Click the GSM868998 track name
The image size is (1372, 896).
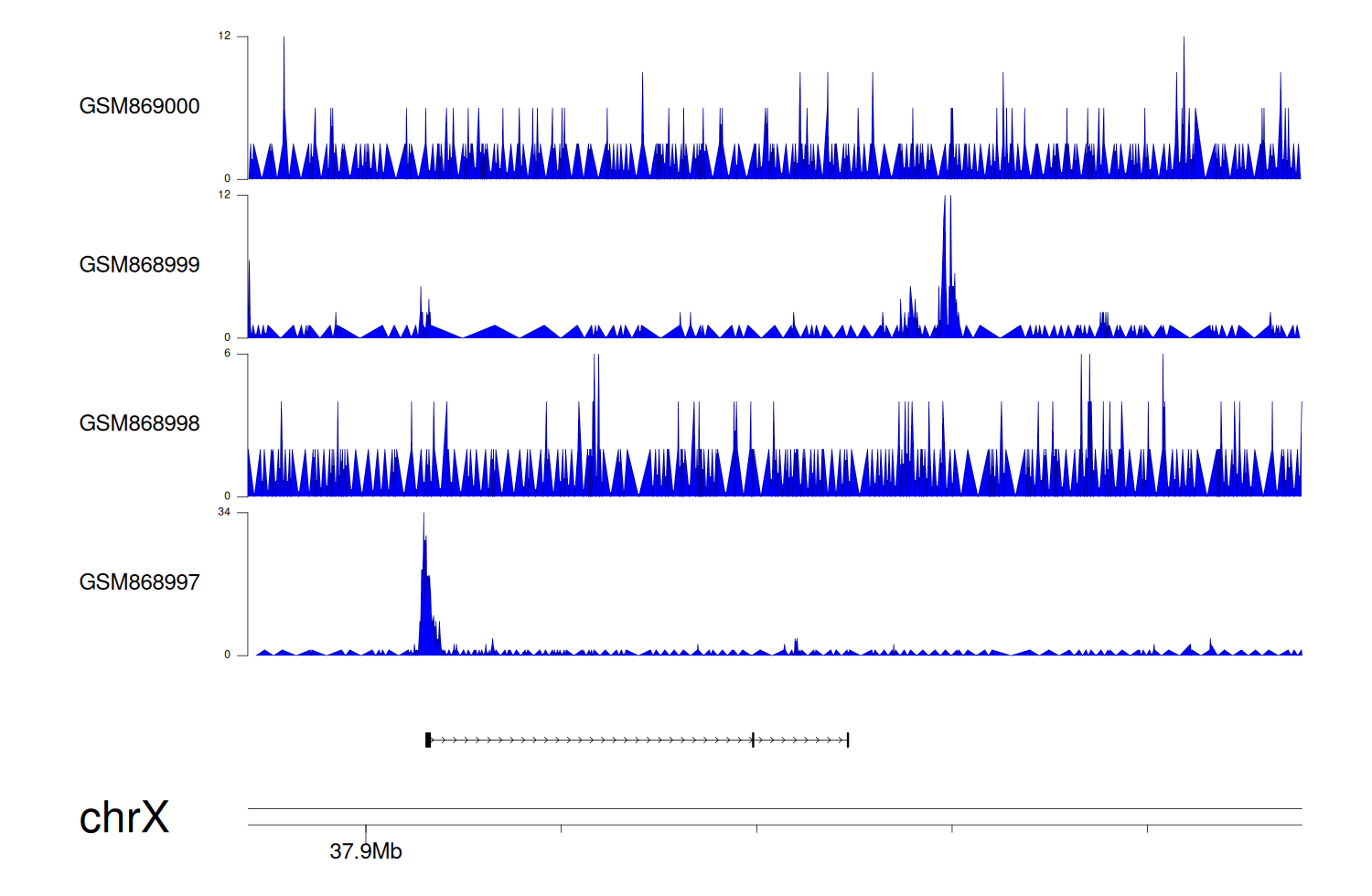[x=139, y=423]
